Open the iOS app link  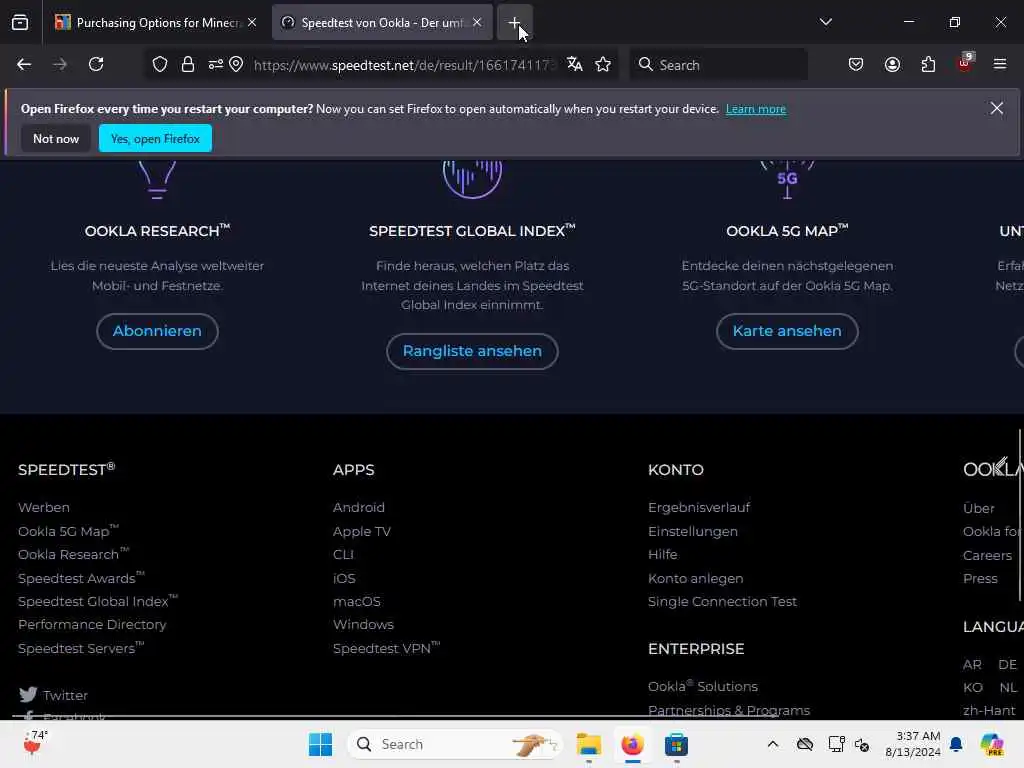click(x=344, y=579)
